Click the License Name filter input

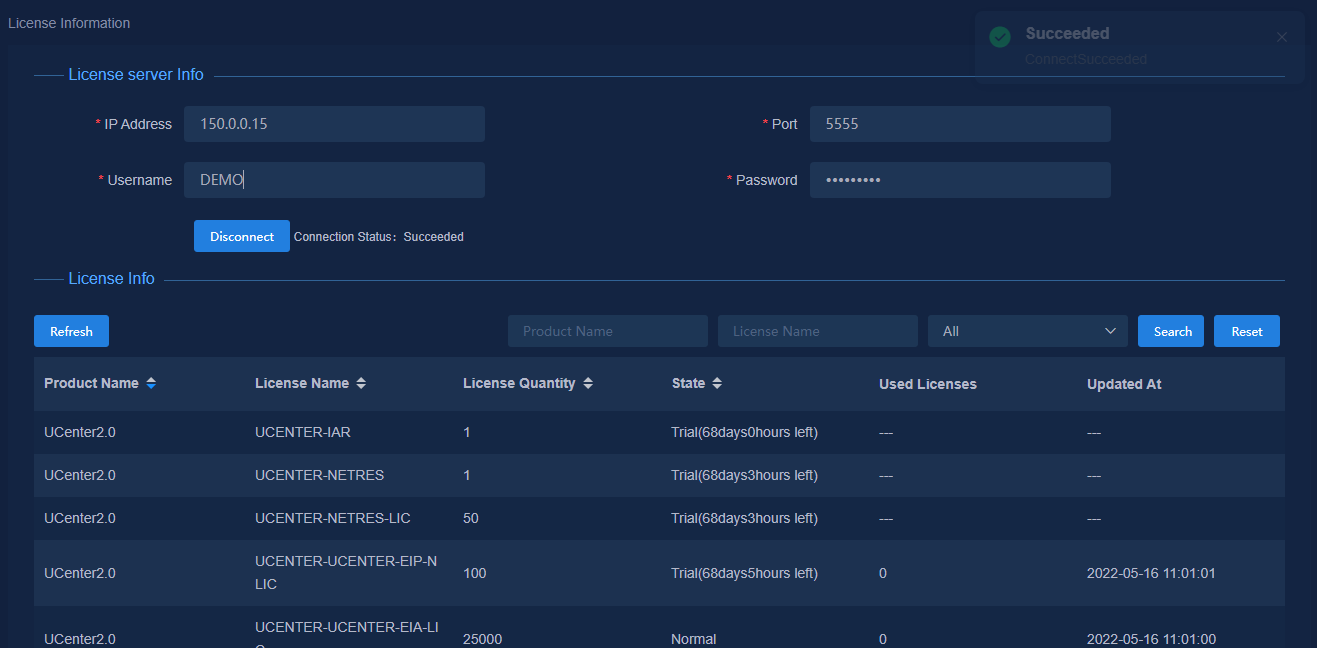(x=818, y=331)
